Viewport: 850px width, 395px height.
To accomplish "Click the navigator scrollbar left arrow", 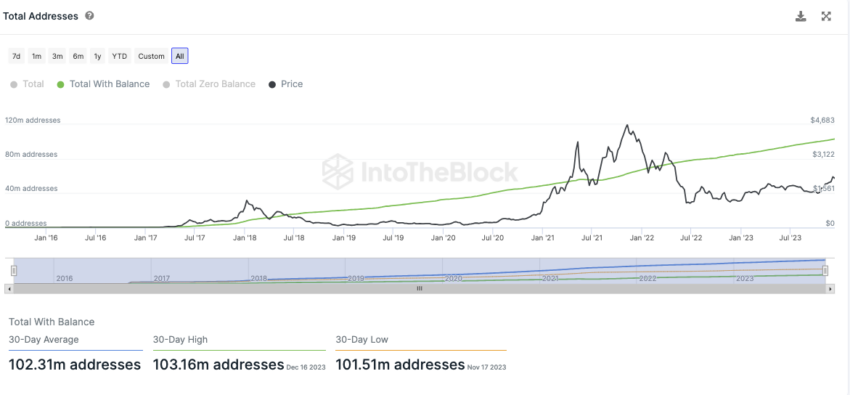I will click(x=7, y=289).
